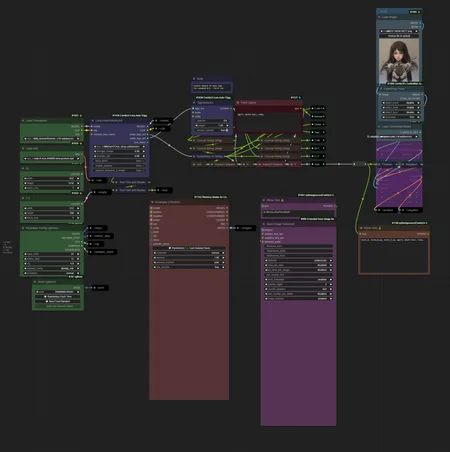Open the vae_name dropdown in Load VAE
The width and height of the screenshot is (450, 452).
click(x=52, y=158)
